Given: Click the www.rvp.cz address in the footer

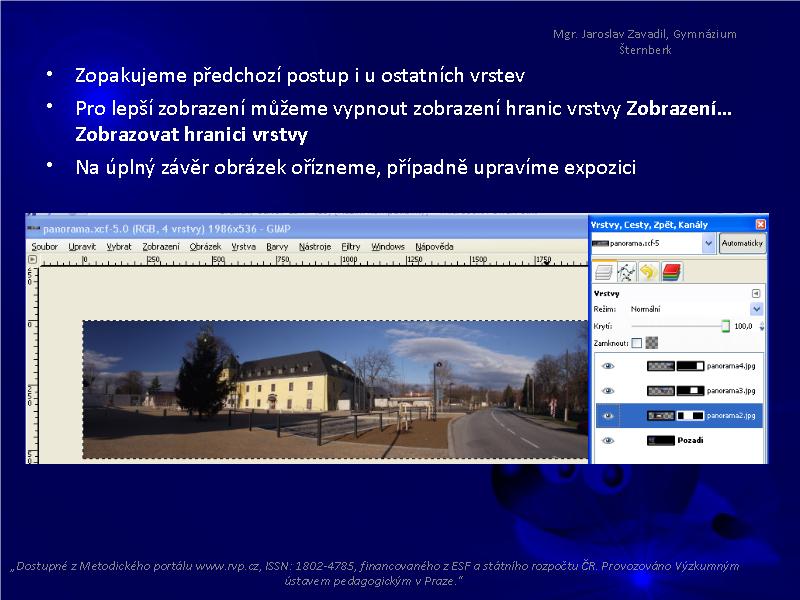Looking at the screenshot, I should (x=228, y=566).
